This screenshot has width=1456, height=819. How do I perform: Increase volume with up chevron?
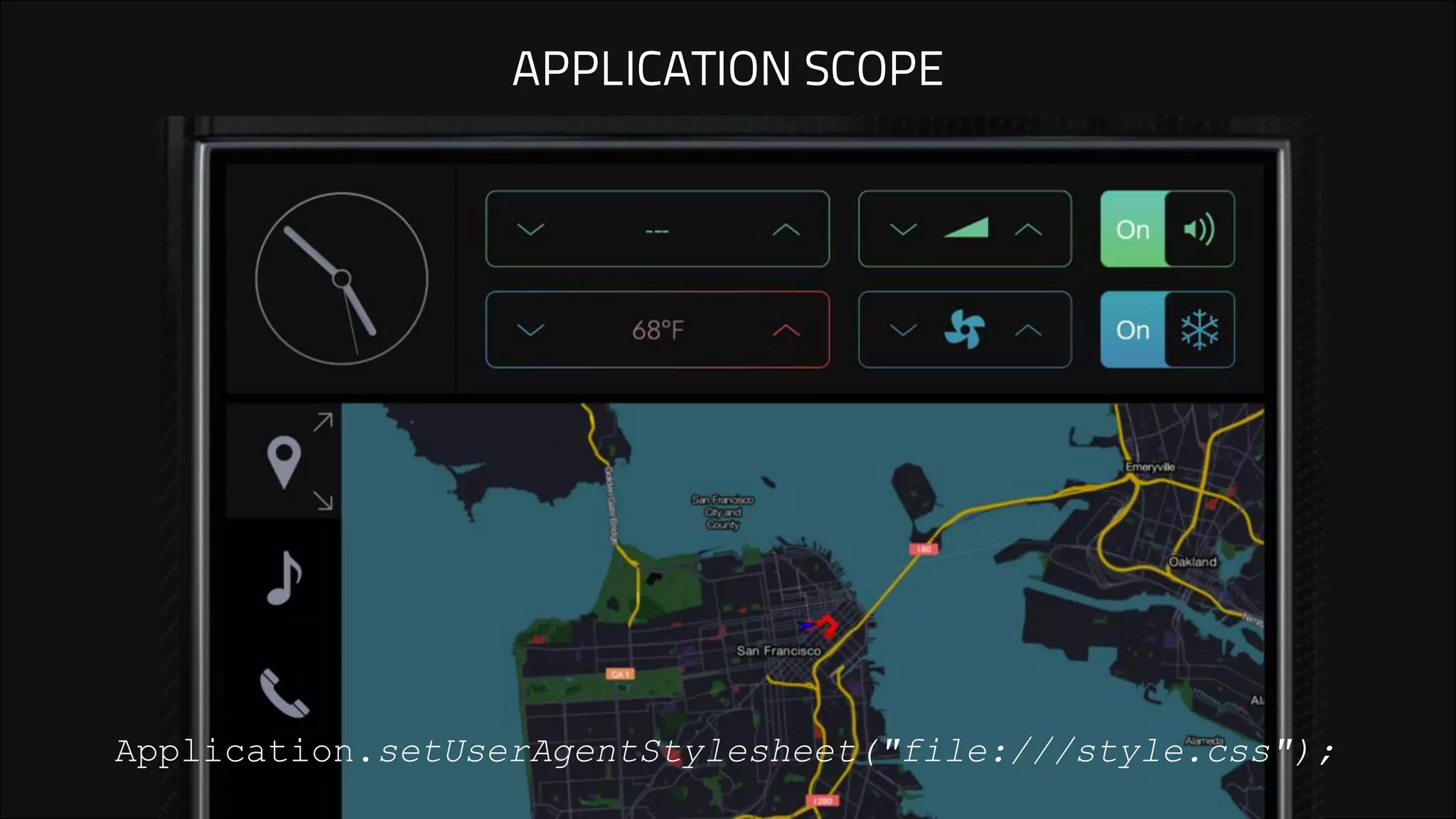[x=1028, y=230]
